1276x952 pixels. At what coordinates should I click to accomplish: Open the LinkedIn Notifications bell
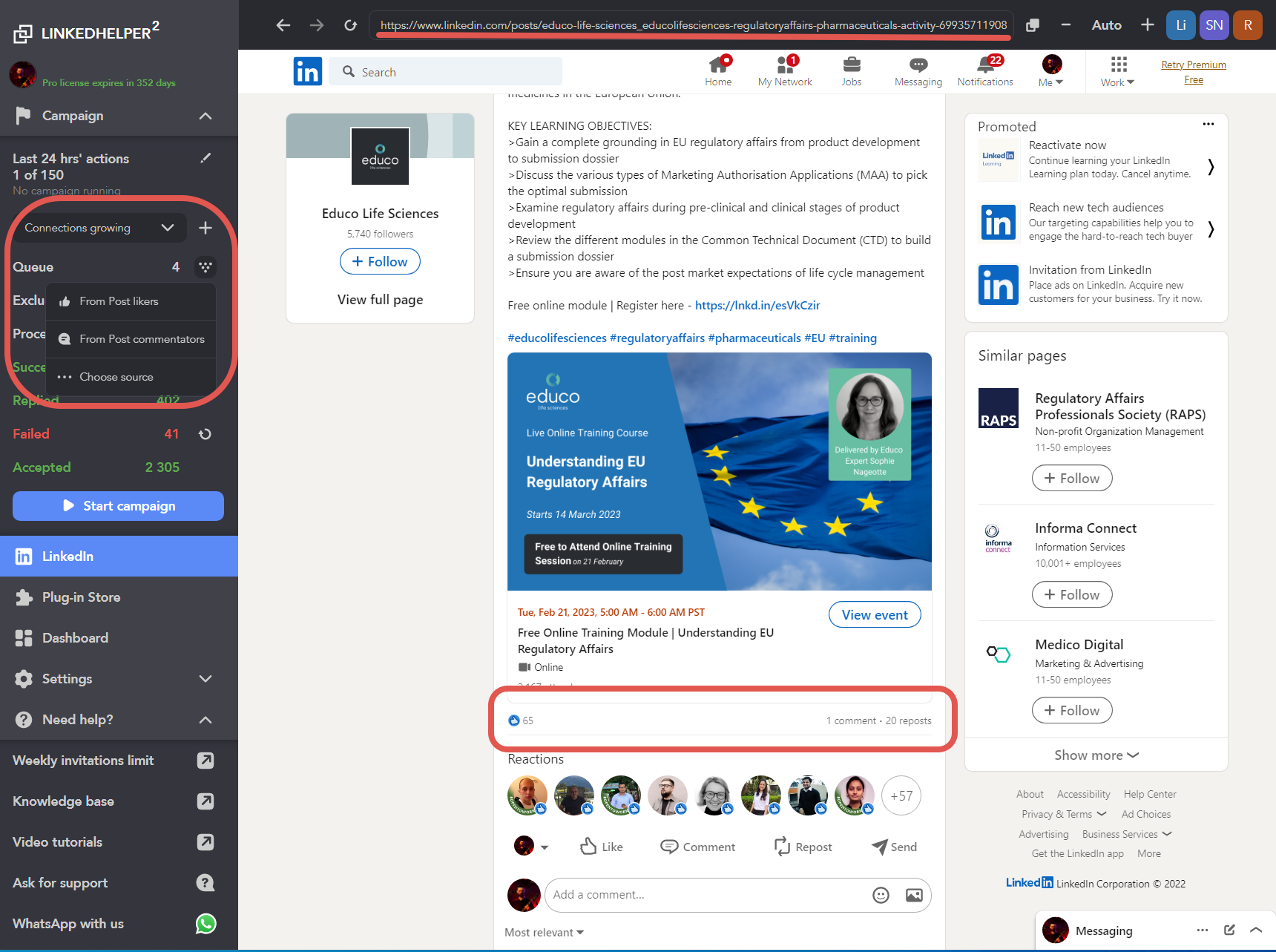click(x=984, y=71)
